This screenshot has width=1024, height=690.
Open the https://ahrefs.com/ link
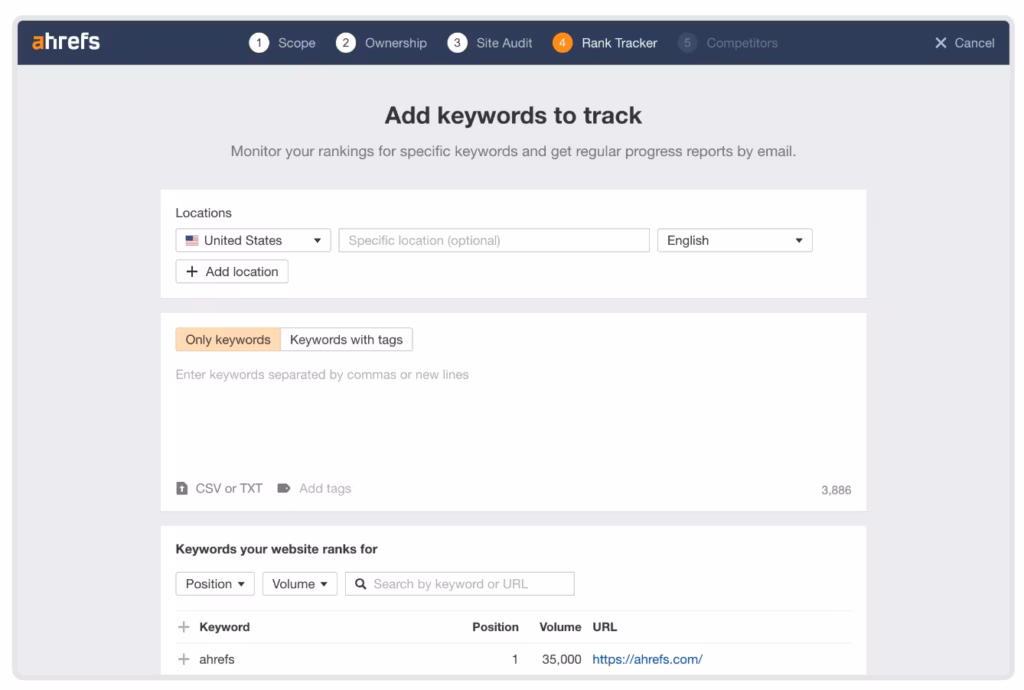point(647,659)
